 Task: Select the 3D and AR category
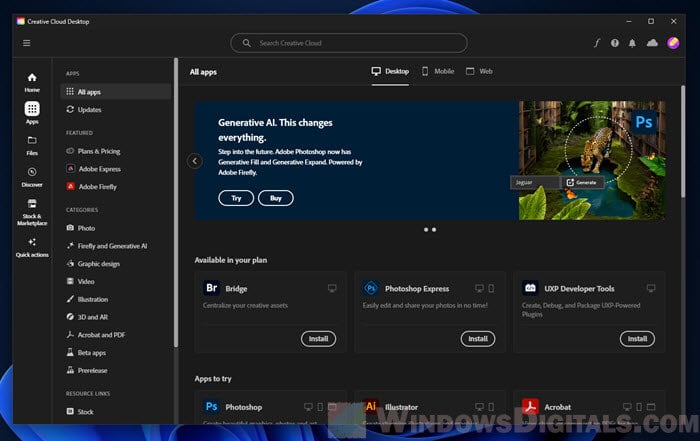(87, 317)
